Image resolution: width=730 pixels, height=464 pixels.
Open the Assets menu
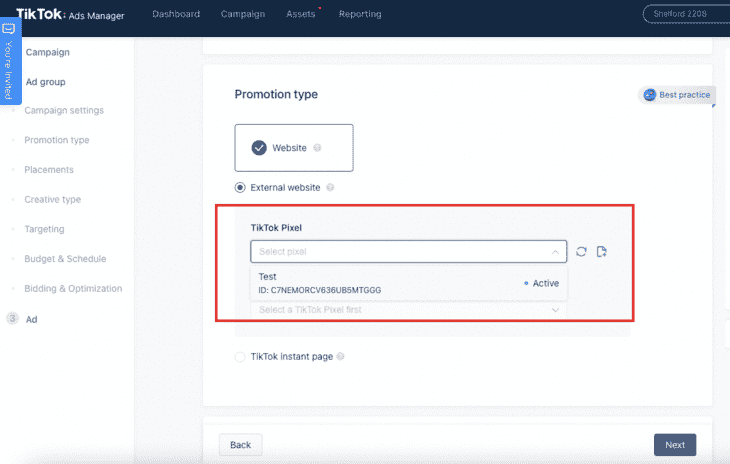[x=301, y=14]
